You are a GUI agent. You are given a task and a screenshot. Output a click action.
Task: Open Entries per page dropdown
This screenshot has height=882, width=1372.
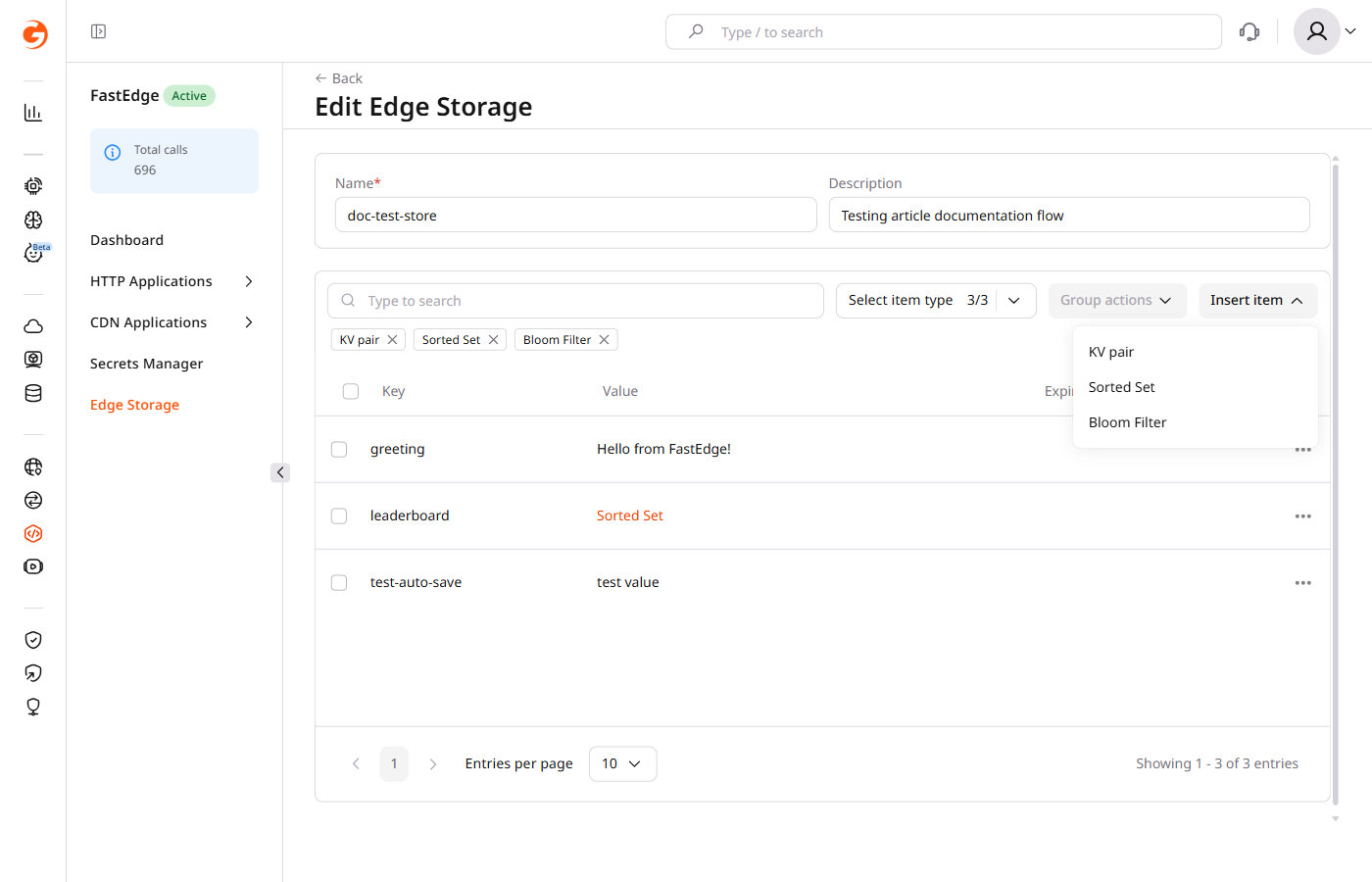(x=622, y=763)
